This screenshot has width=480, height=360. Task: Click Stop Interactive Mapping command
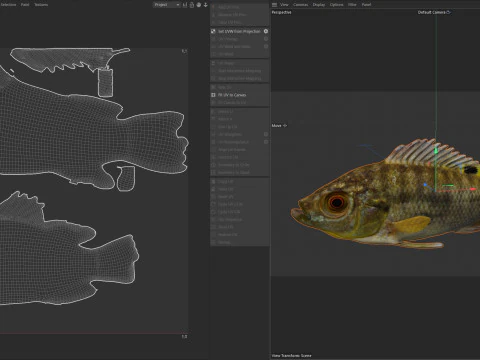tap(239, 79)
